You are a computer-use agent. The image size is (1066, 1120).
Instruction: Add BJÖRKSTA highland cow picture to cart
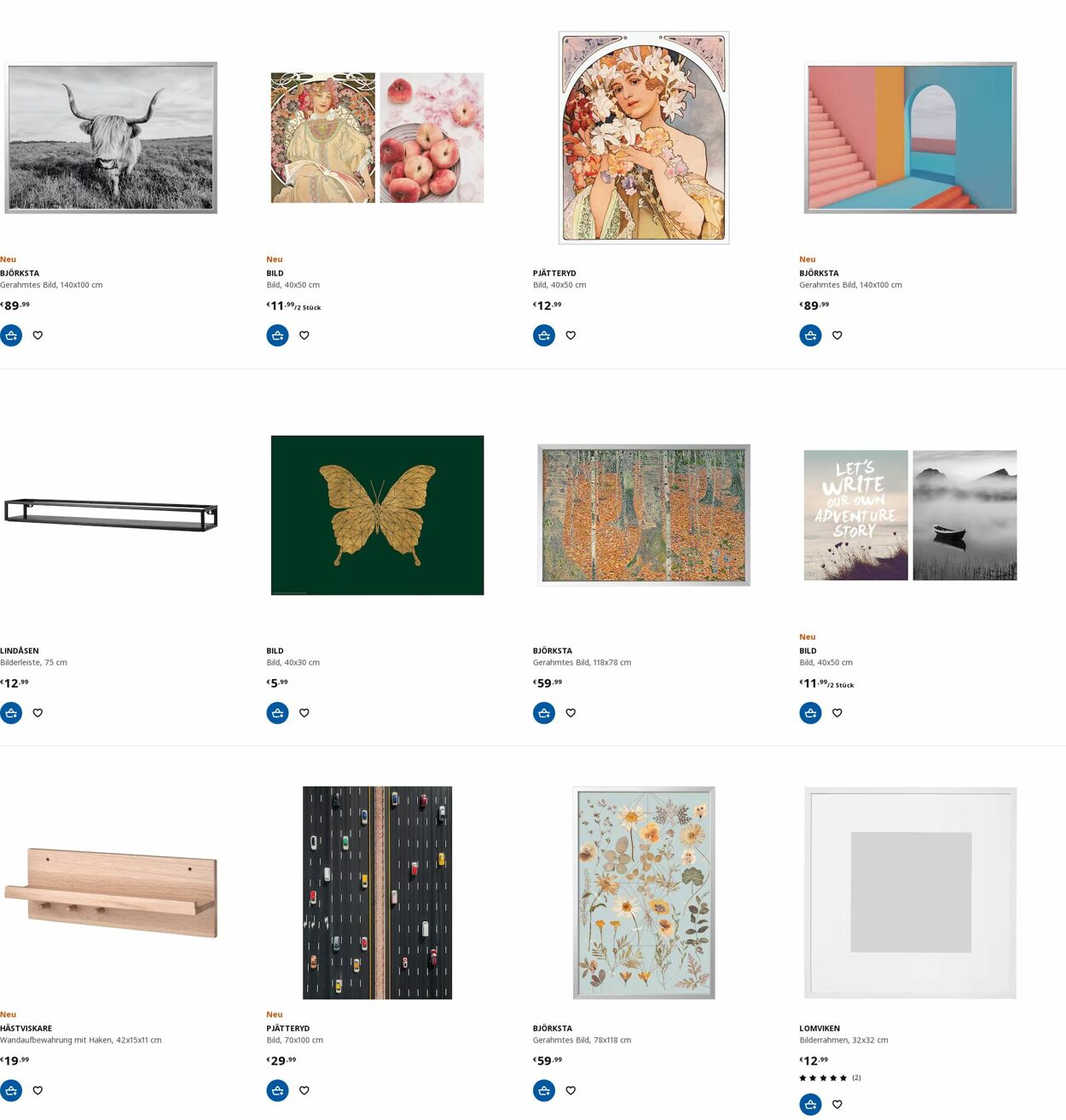pos(11,335)
